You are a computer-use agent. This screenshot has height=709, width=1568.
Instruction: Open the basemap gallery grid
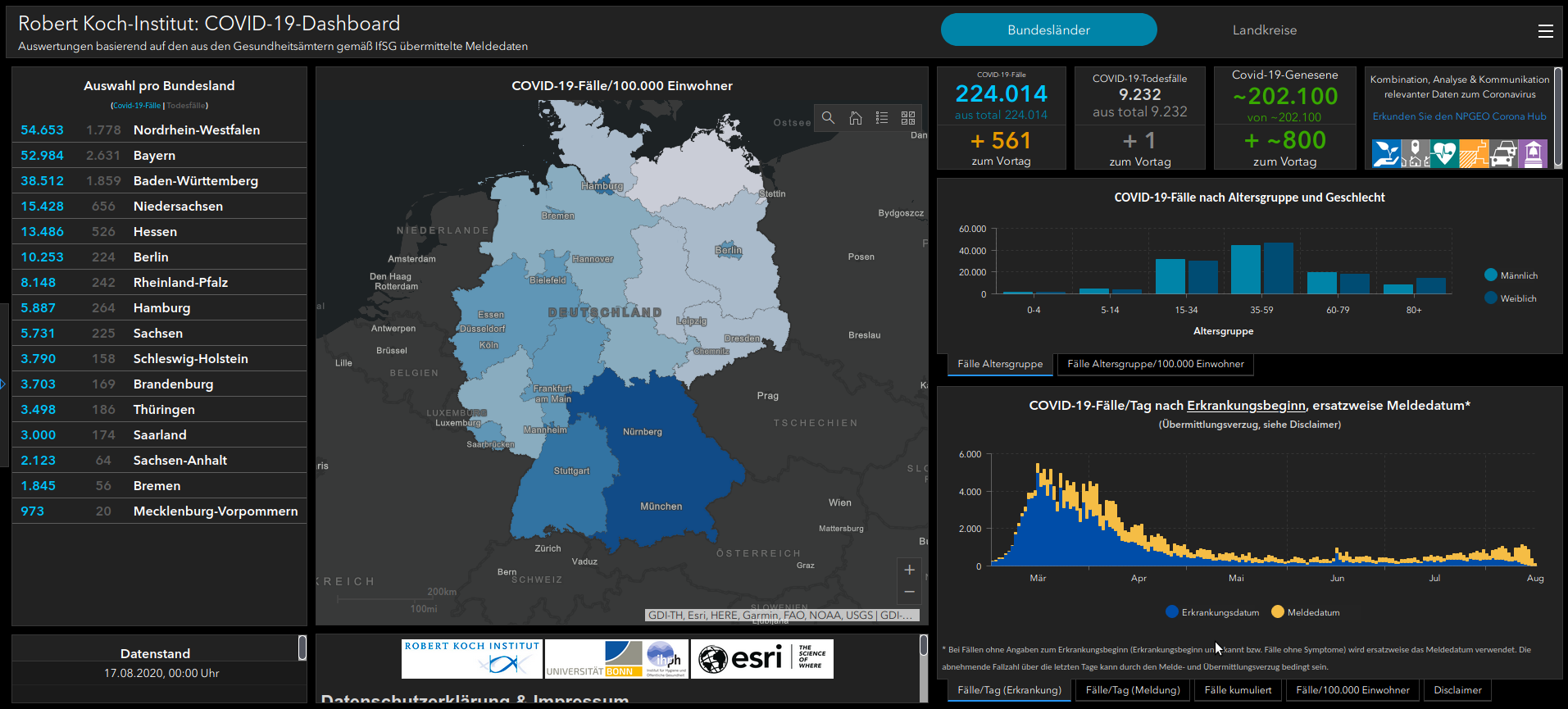click(908, 118)
